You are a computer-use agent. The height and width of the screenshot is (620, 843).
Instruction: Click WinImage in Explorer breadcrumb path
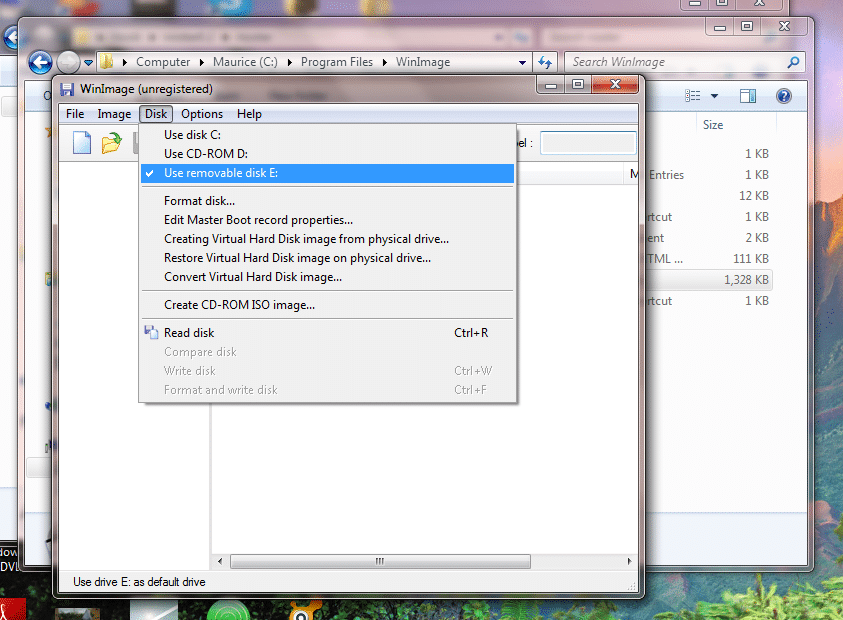[423, 62]
